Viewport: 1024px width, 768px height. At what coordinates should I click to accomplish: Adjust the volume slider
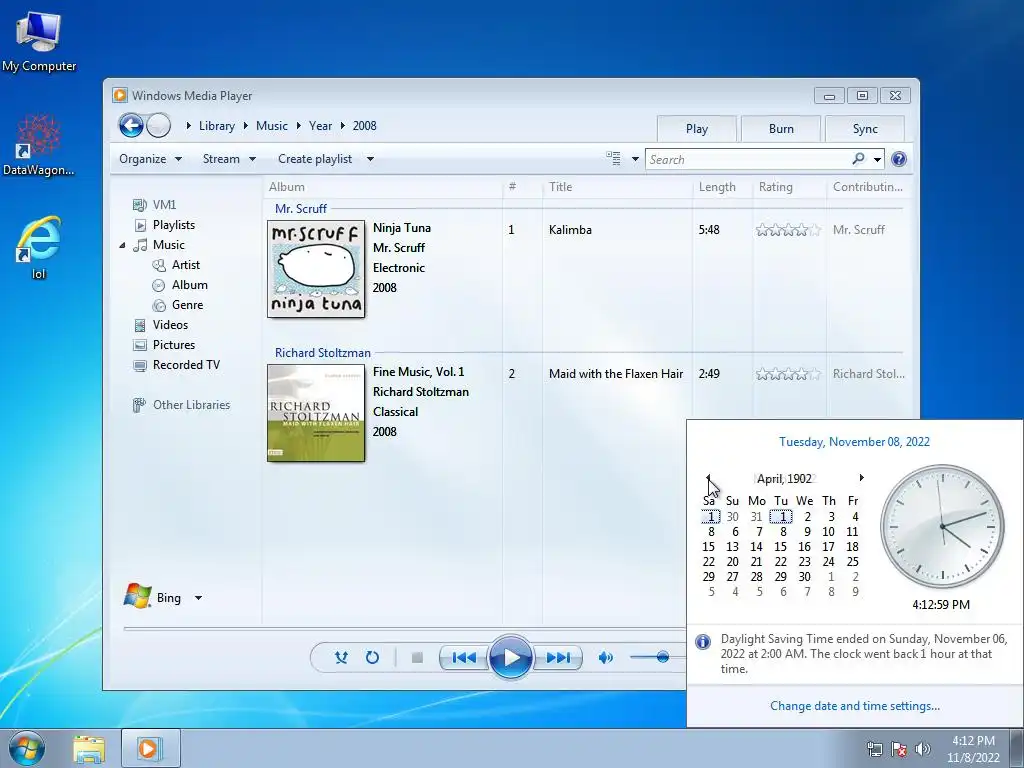[x=662, y=657]
